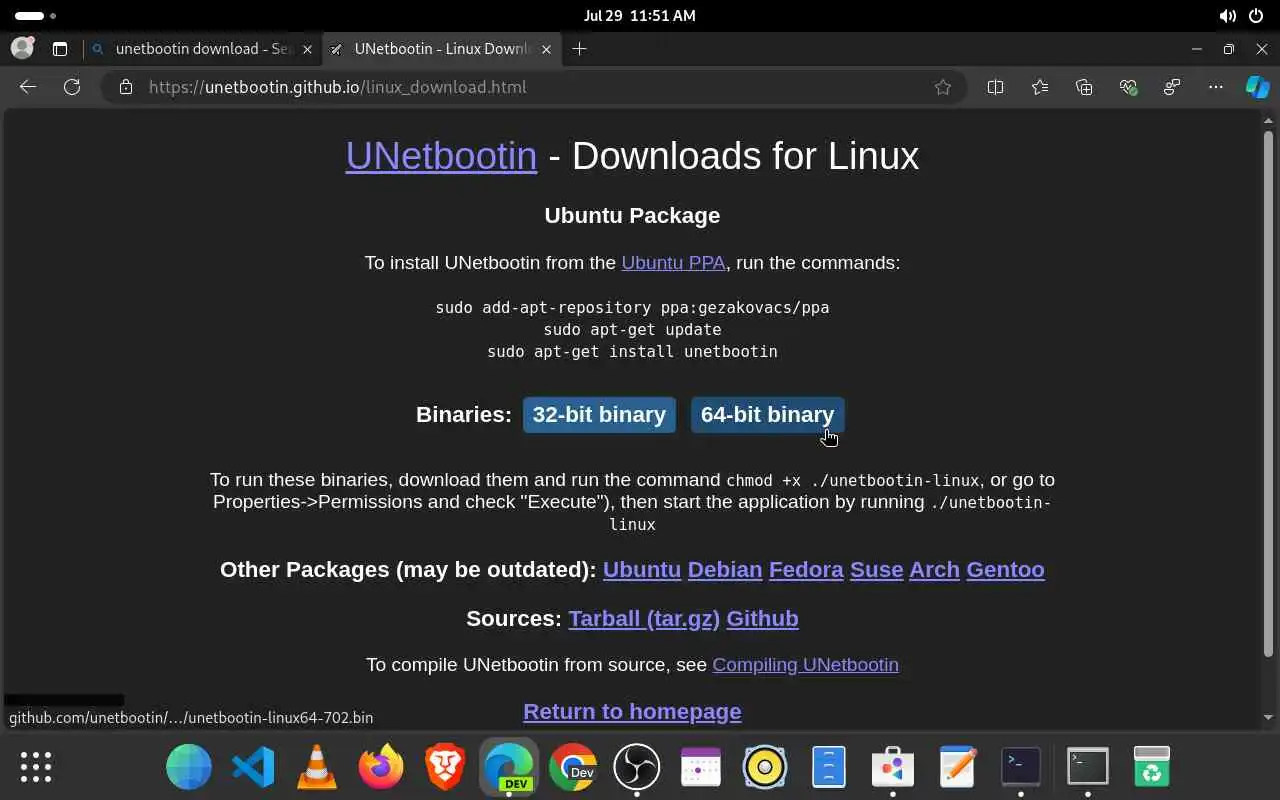
Task: Open Compiling UNetbootin instructions link
Action: click(805, 664)
